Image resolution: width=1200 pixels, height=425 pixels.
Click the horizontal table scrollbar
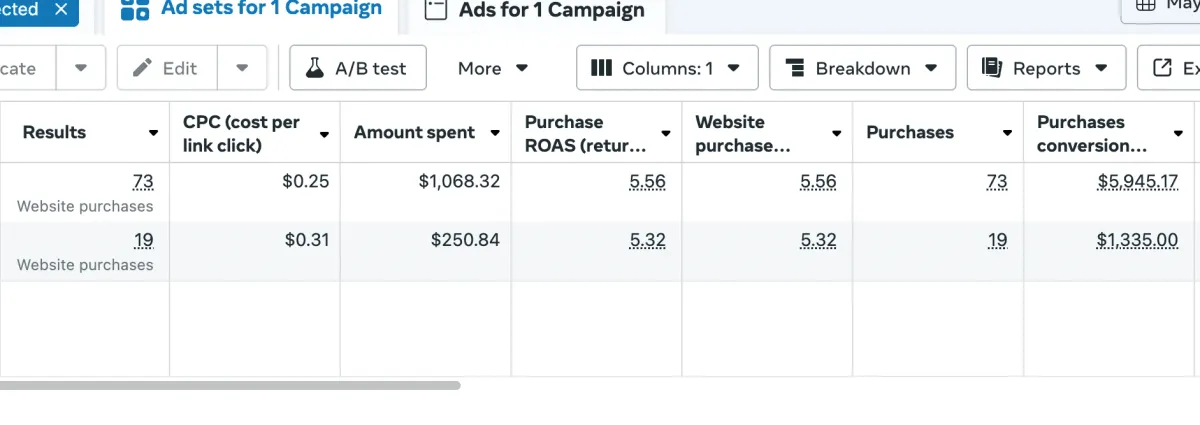point(230,385)
